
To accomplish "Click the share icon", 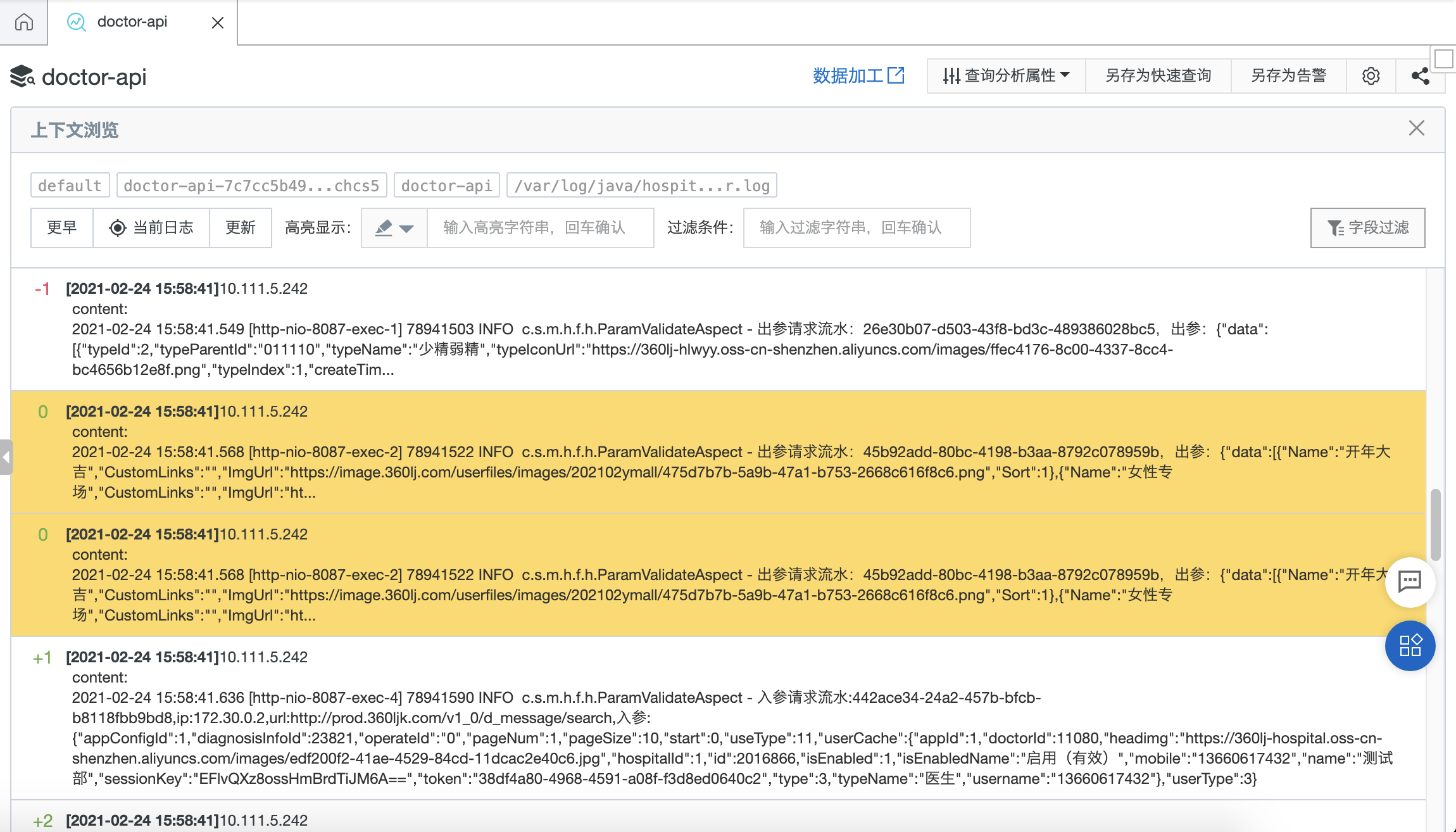I will coord(1420,76).
